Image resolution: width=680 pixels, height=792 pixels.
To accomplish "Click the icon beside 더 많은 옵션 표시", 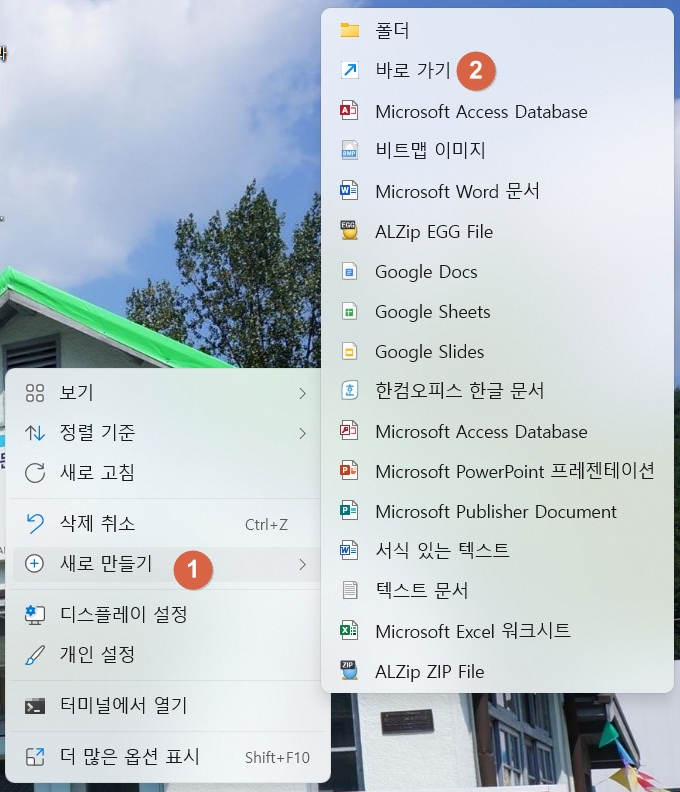I will pos(35,756).
